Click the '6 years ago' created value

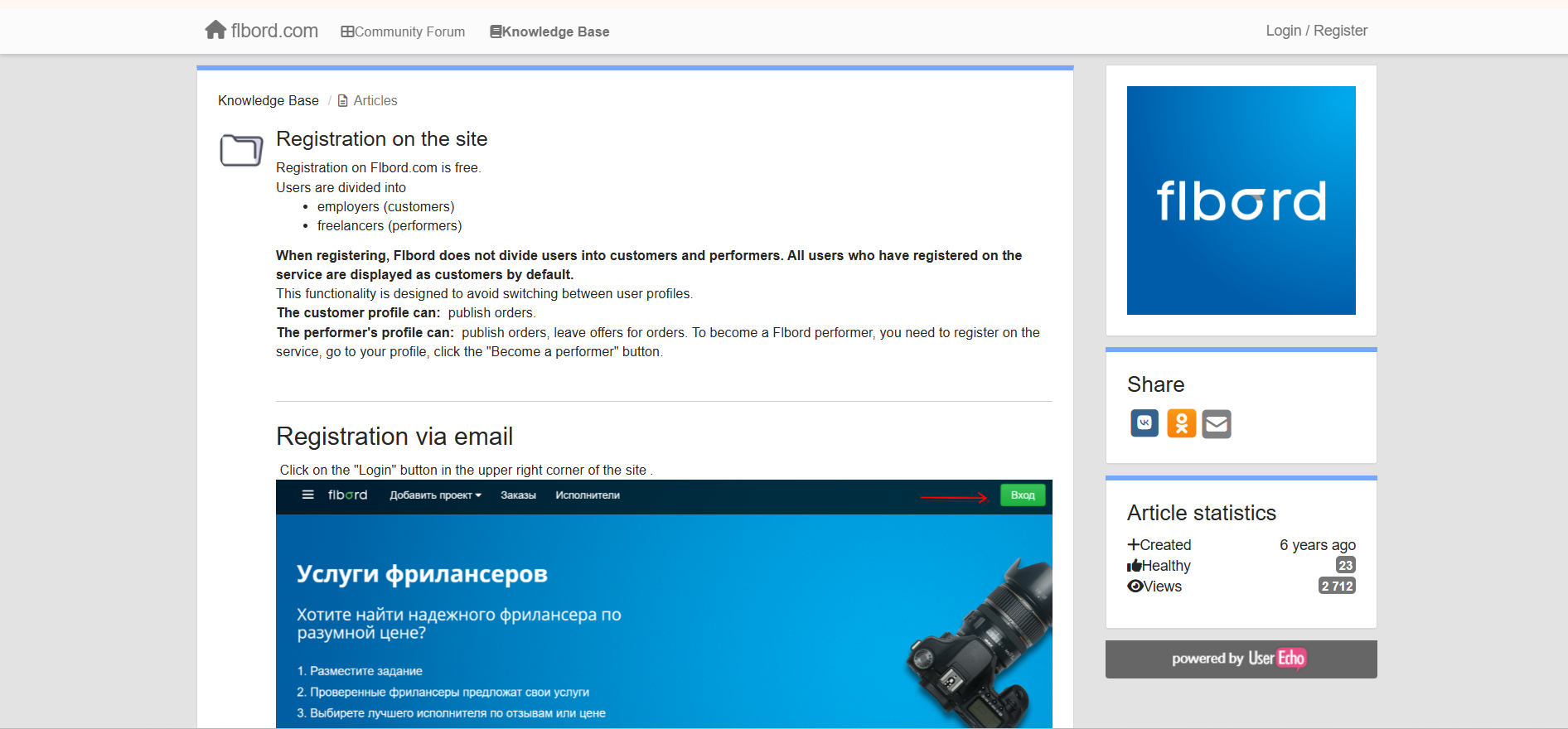coord(1318,545)
